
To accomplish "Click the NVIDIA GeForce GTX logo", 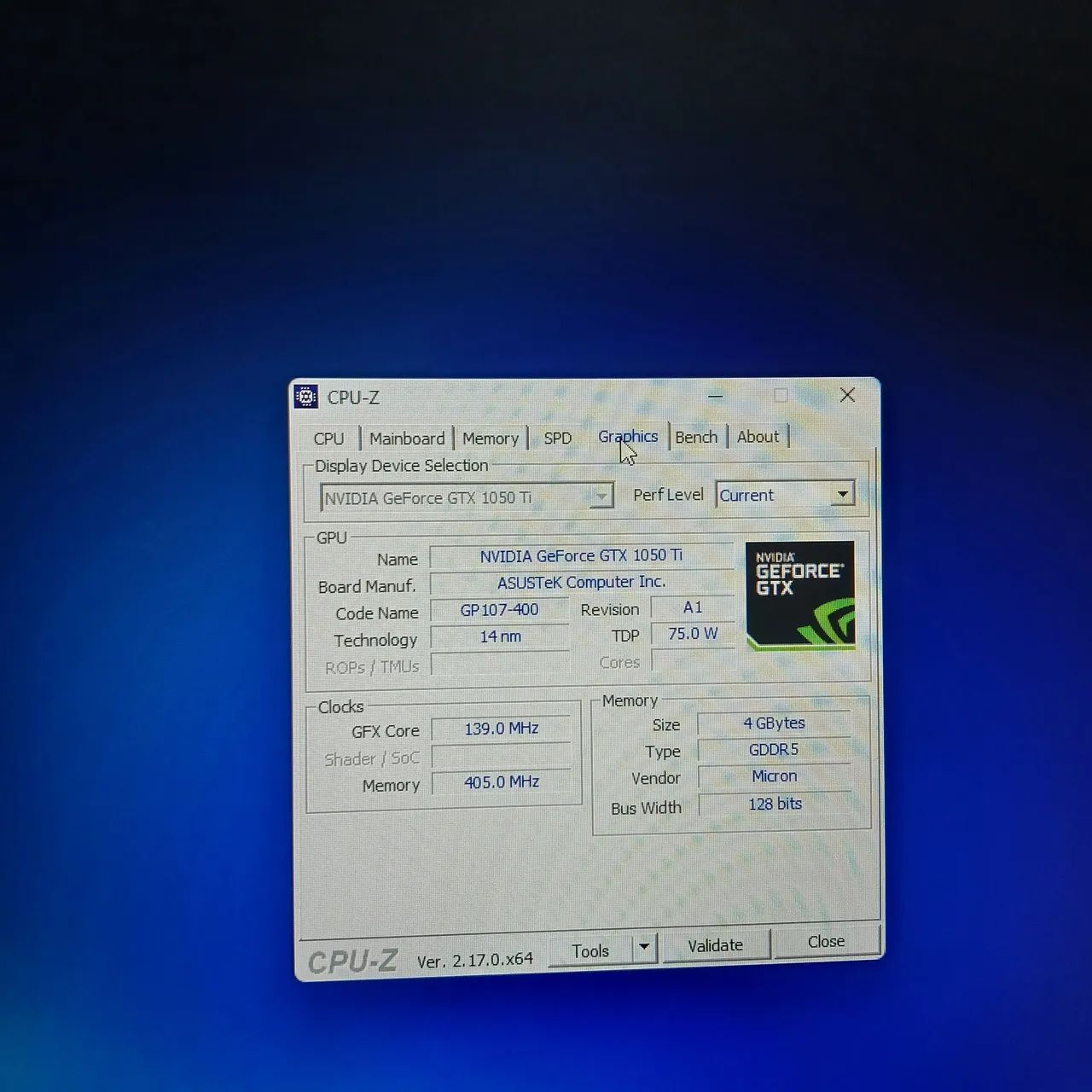I will pyautogui.click(x=800, y=595).
